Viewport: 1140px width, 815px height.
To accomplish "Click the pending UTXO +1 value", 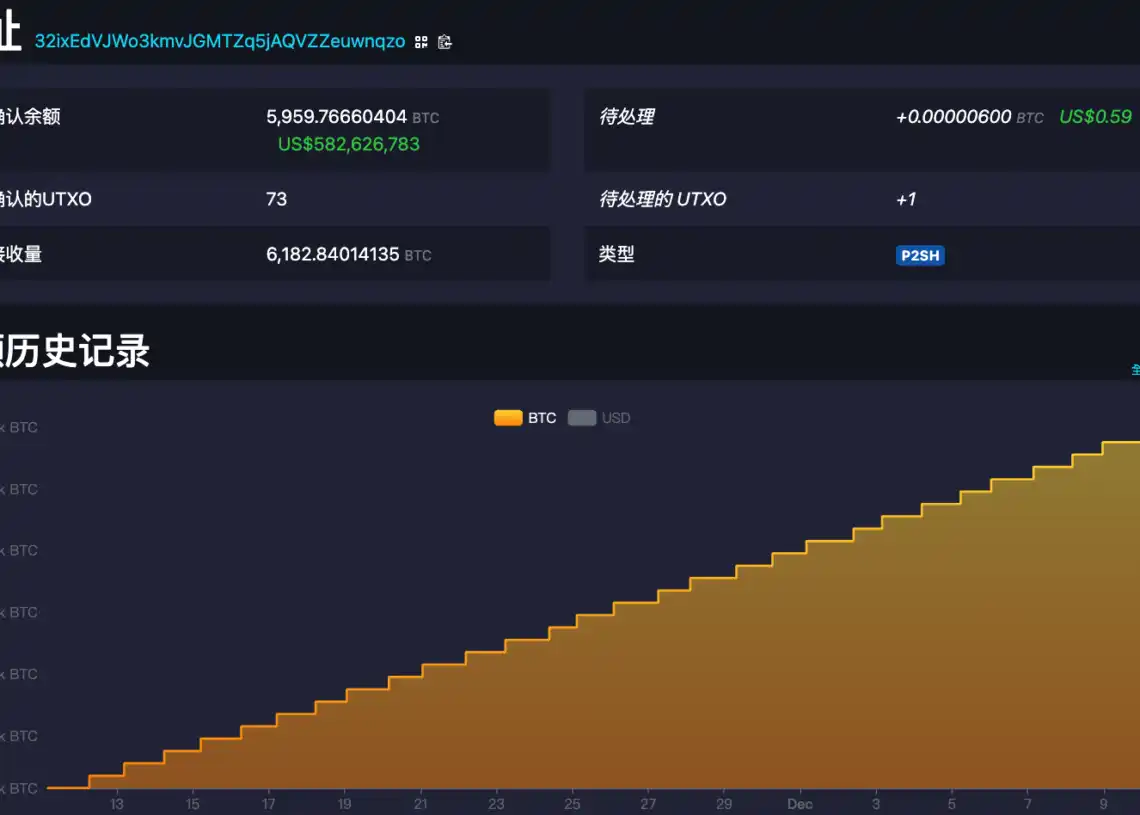I will tap(905, 199).
